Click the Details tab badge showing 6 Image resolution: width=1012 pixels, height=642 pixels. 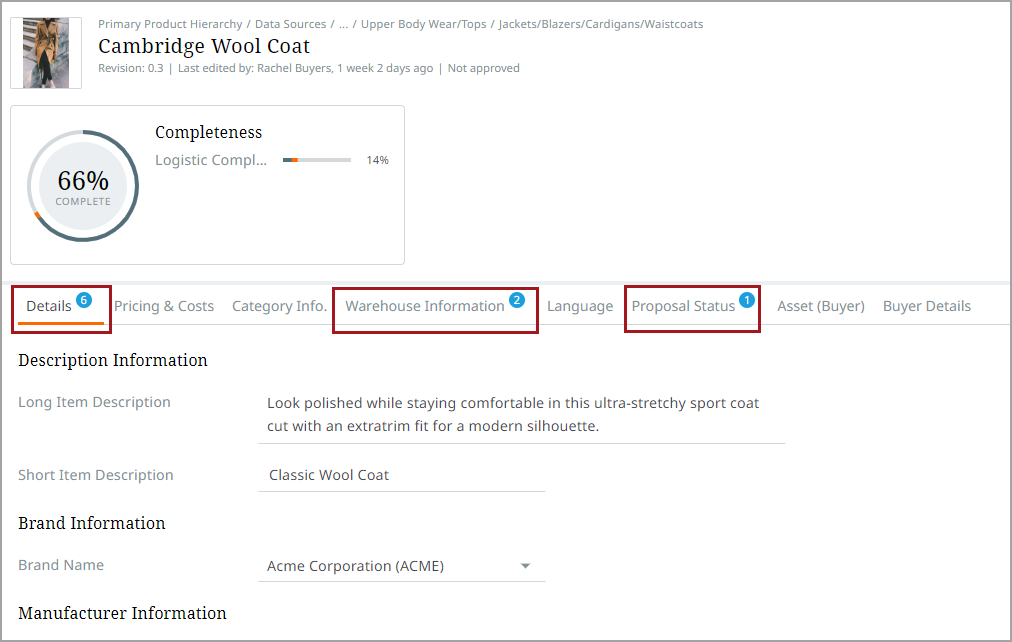pos(84,299)
